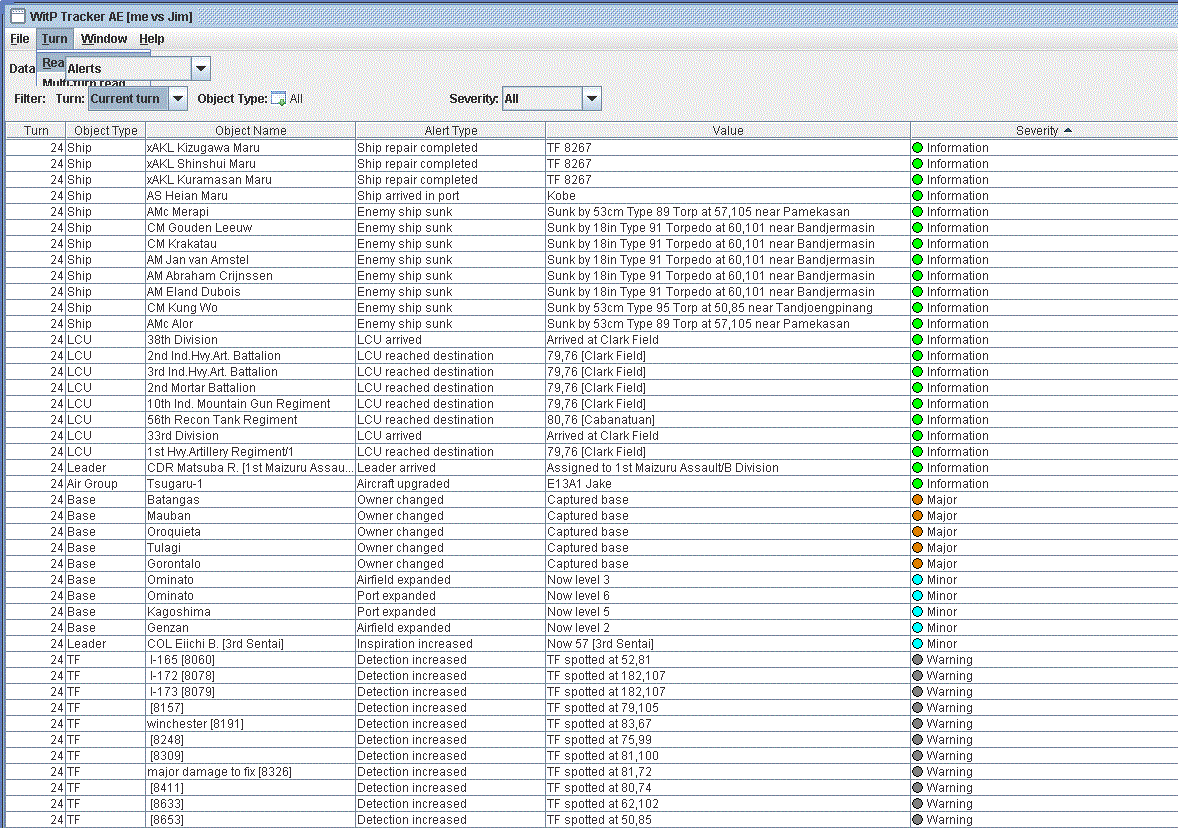Open the File menu
The height and width of the screenshot is (828, 1178).
coord(20,39)
